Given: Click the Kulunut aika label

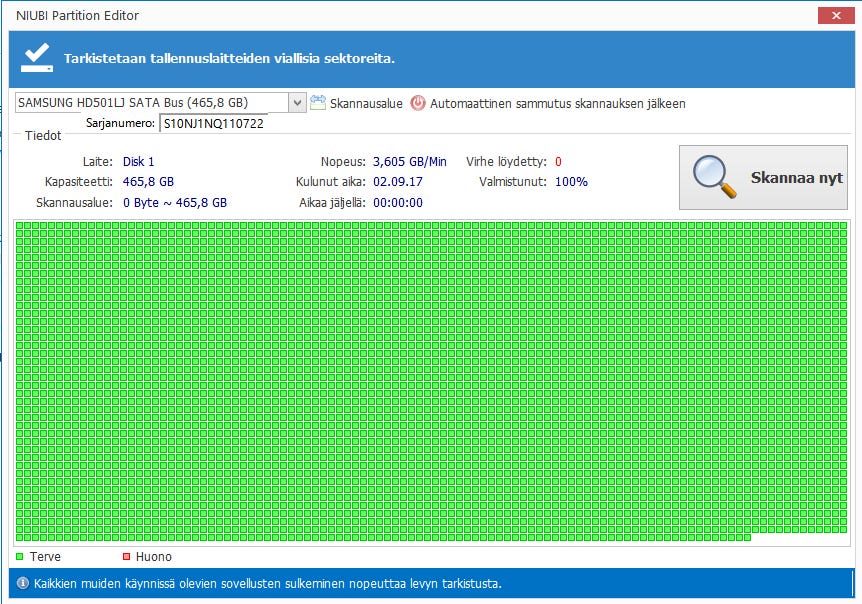Looking at the screenshot, I should click(330, 181).
